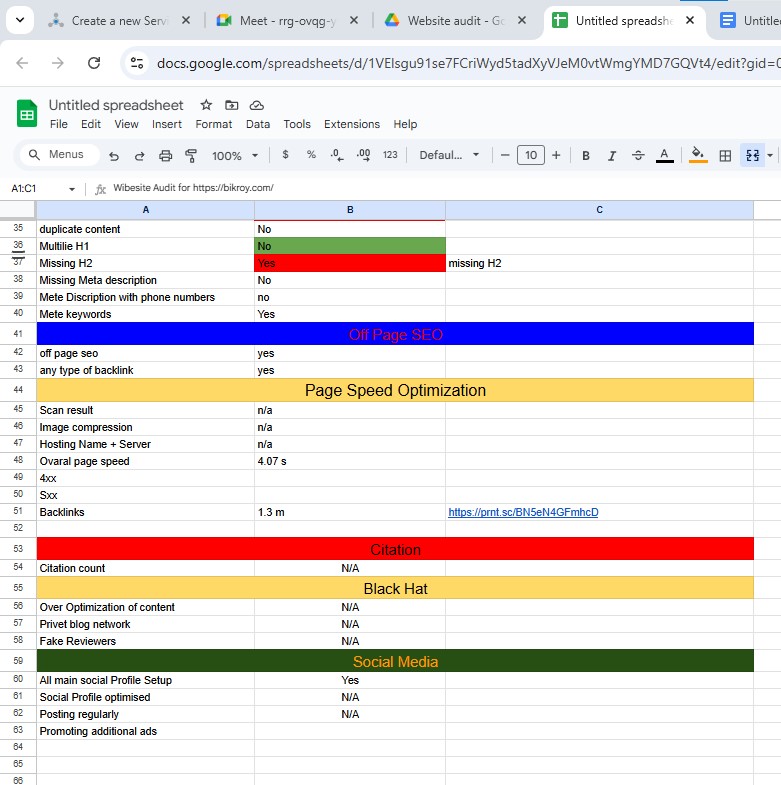The width and height of the screenshot is (781, 785).
Task: Select the Paint format tool
Action: tap(191, 156)
